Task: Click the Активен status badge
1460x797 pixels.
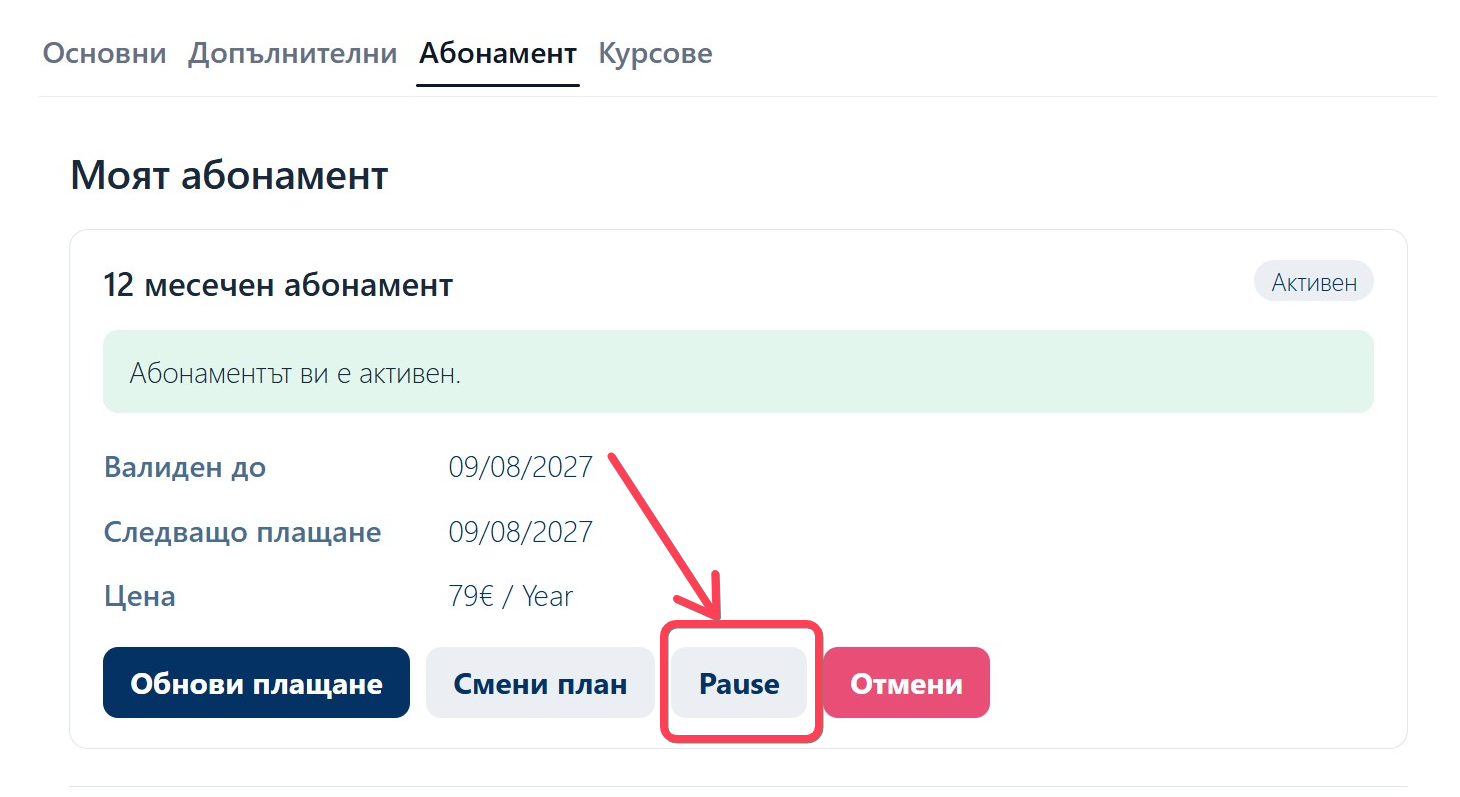Action: click(1313, 283)
